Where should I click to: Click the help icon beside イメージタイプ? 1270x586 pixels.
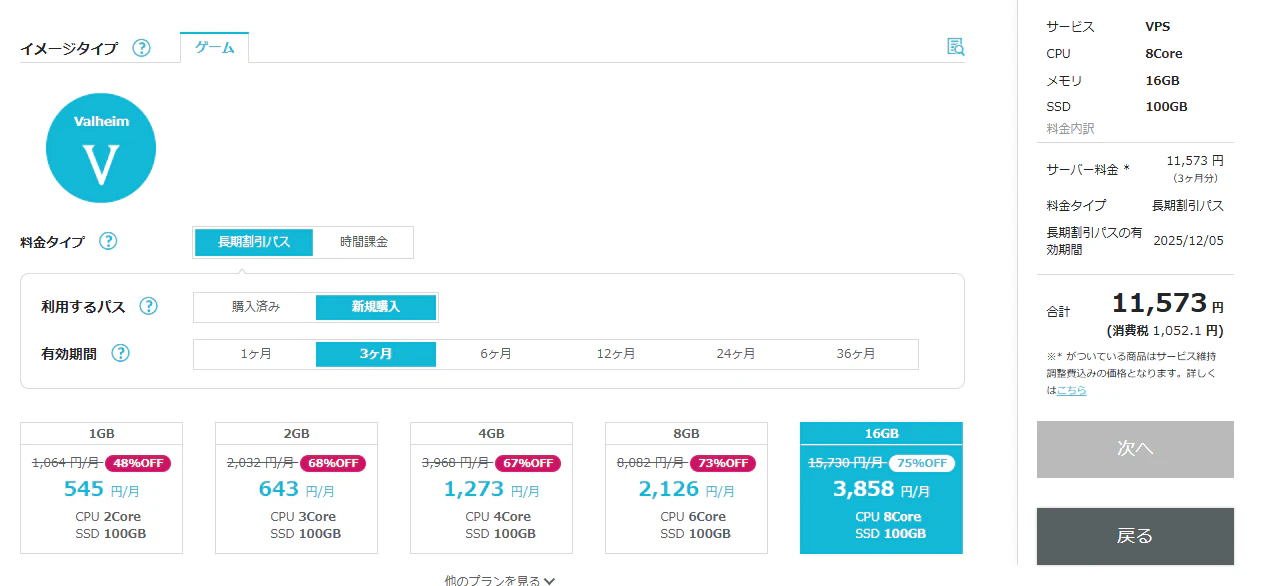coord(141,48)
